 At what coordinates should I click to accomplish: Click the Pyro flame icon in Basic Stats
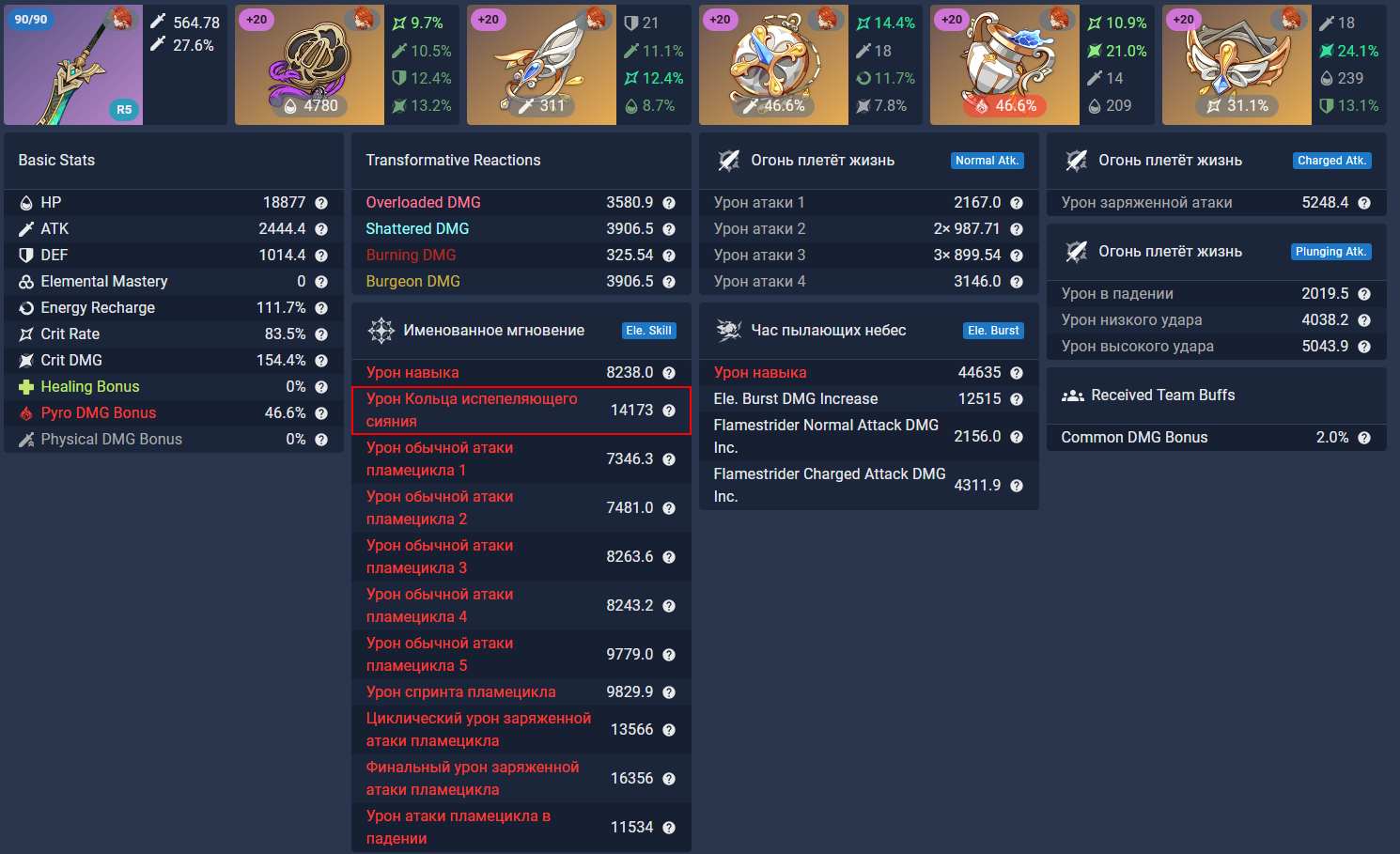[26, 413]
